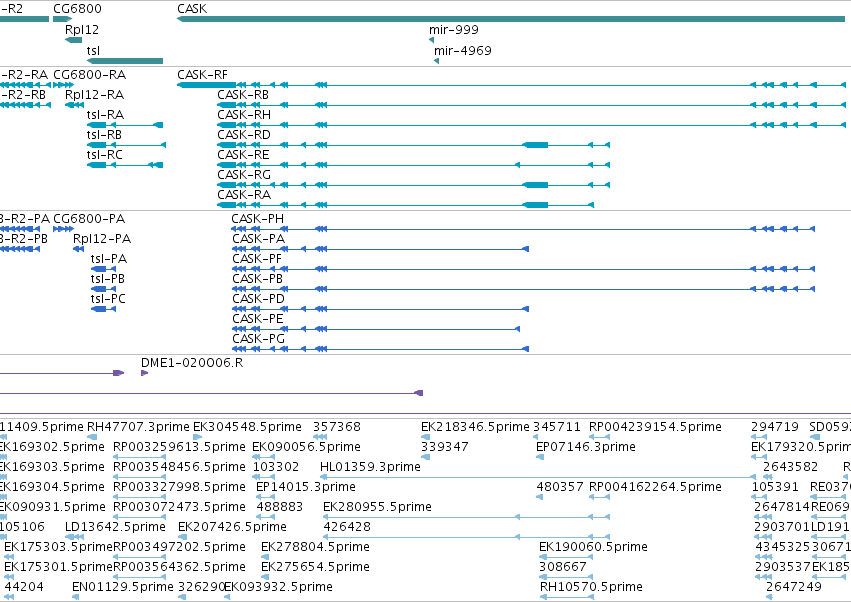Screen dimensions: 851x602
Task: Select the feature labeled 357368
Action: point(320,437)
